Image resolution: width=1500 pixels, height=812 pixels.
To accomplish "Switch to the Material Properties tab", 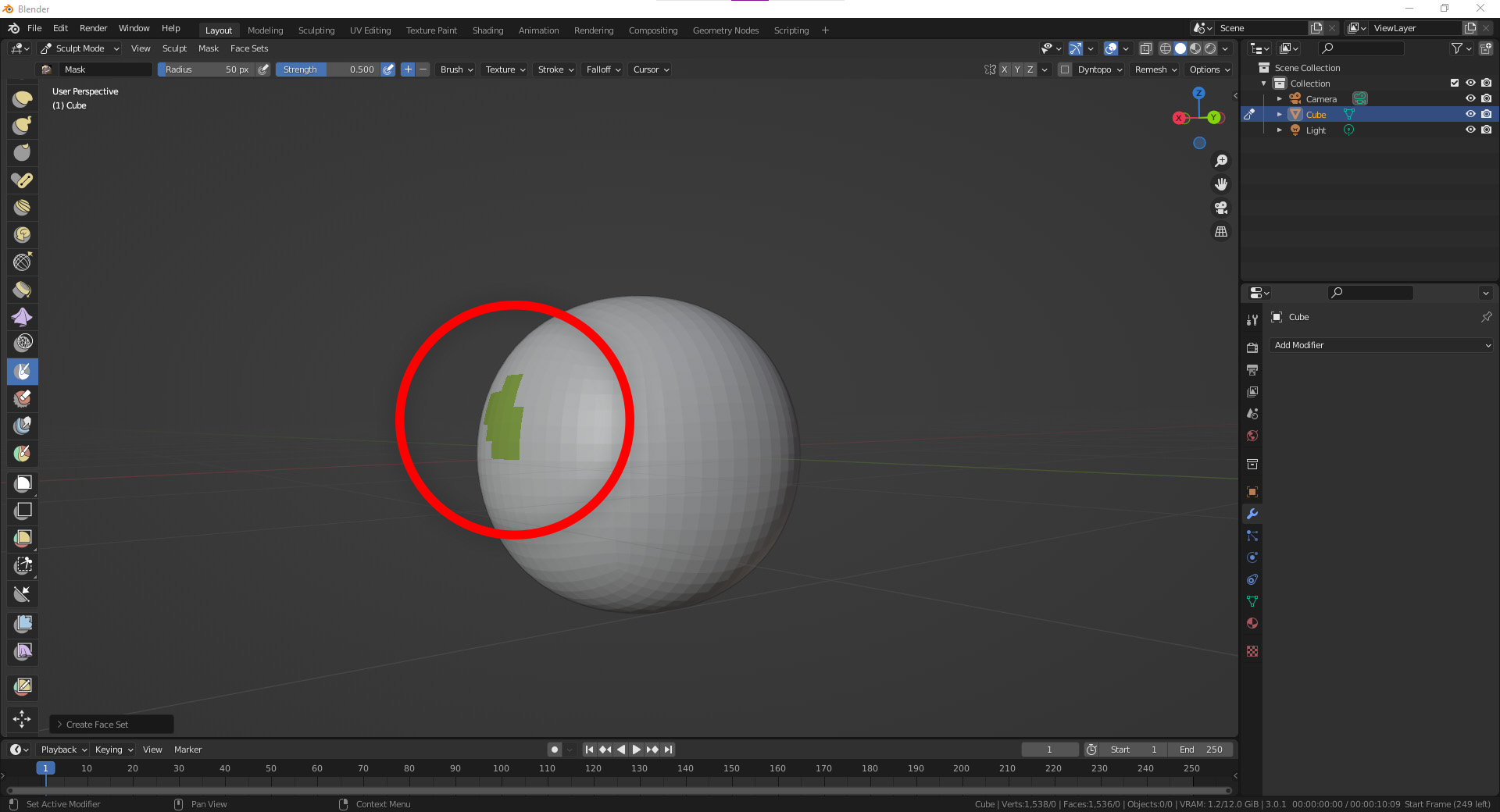I will coord(1252,623).
